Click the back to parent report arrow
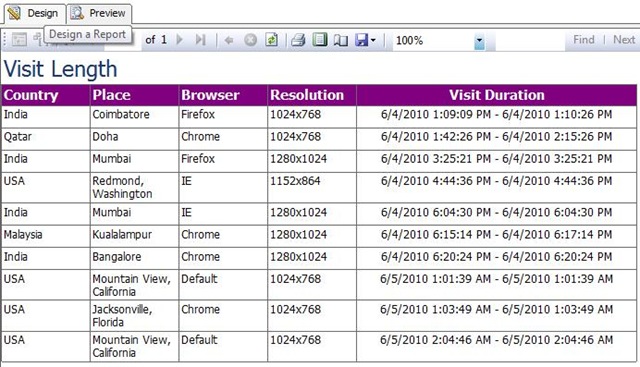Screen dimensions: 640x367 229,40
